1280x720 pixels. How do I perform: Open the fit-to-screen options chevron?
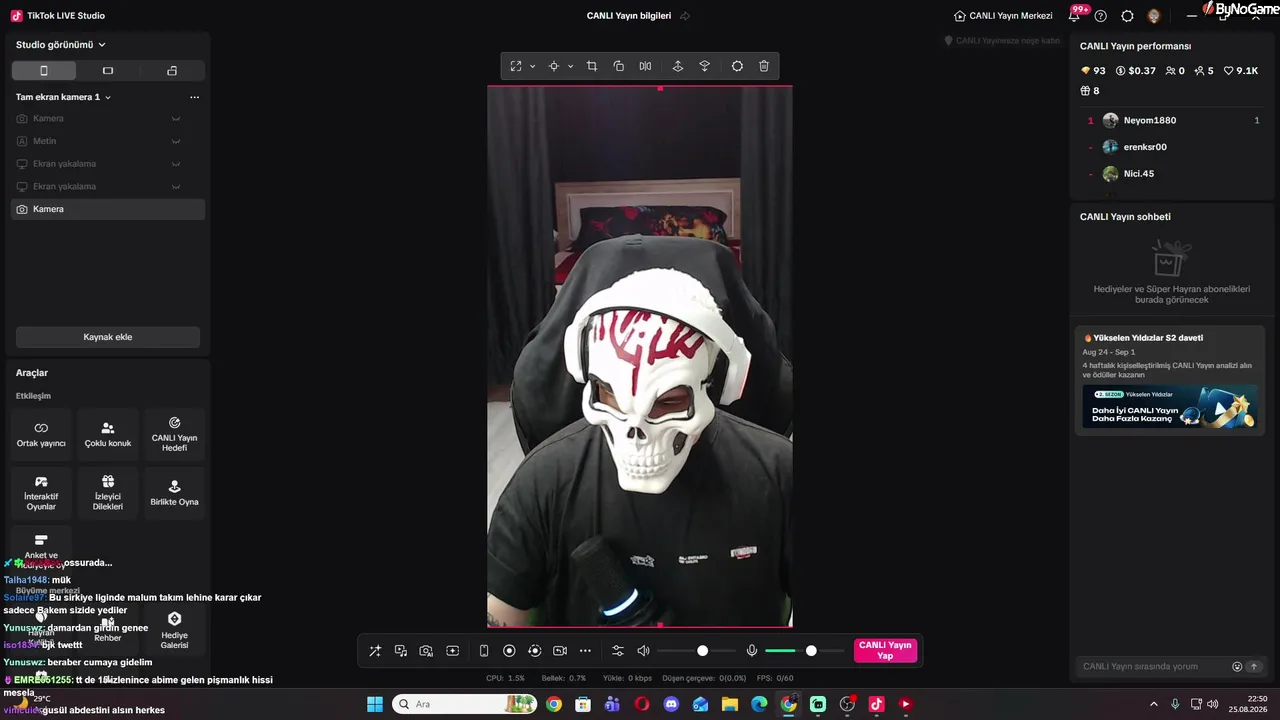532,66
